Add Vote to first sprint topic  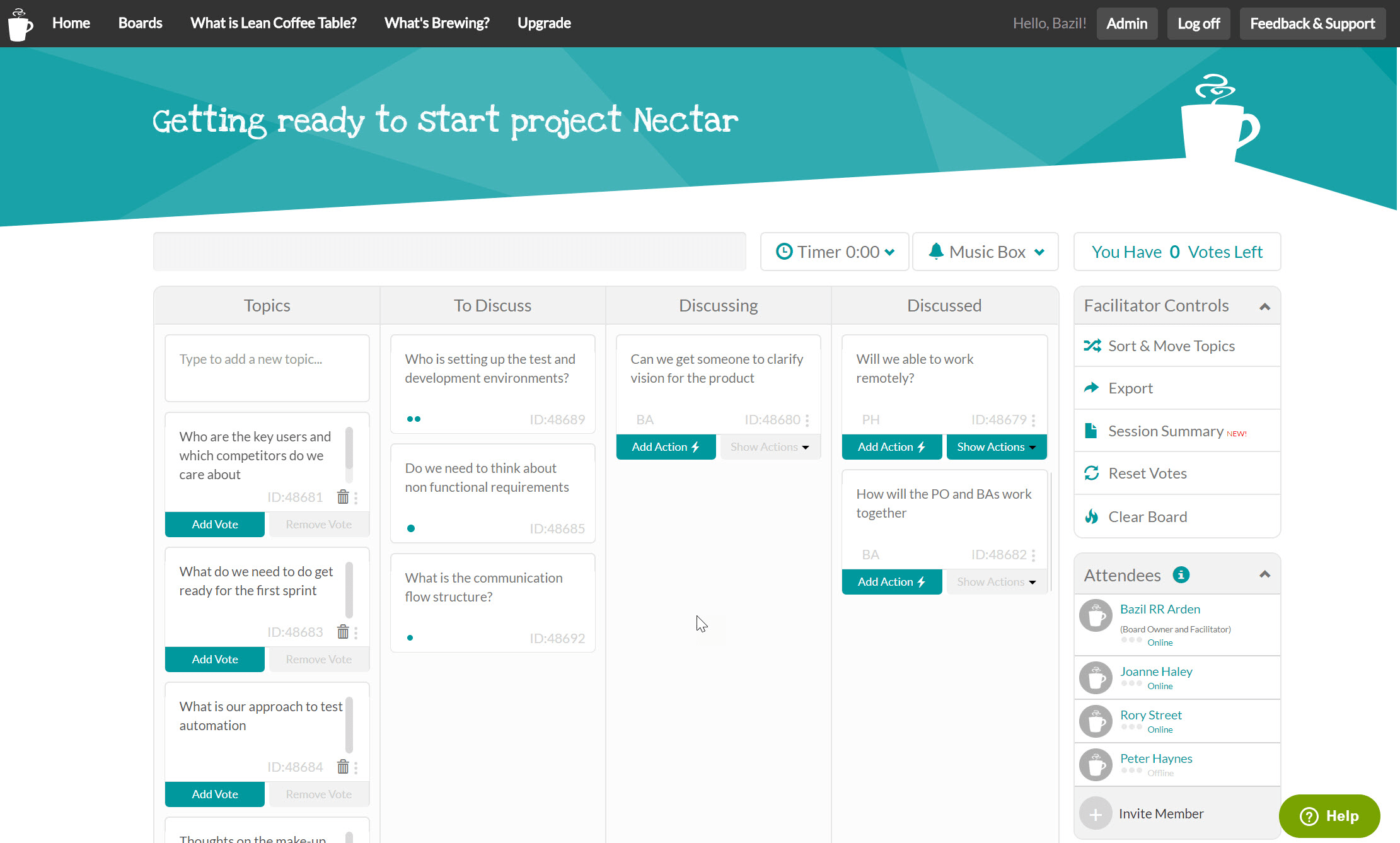[x=214, y=659]
